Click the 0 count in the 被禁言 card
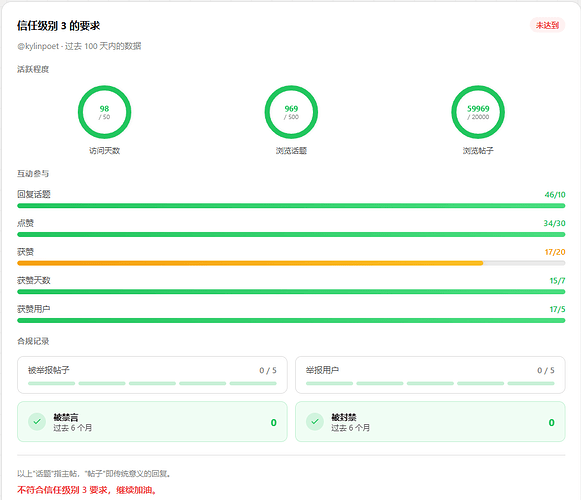The width and height of the screenshot is (581, 500). pyautogui.click(x=273, y=423)
